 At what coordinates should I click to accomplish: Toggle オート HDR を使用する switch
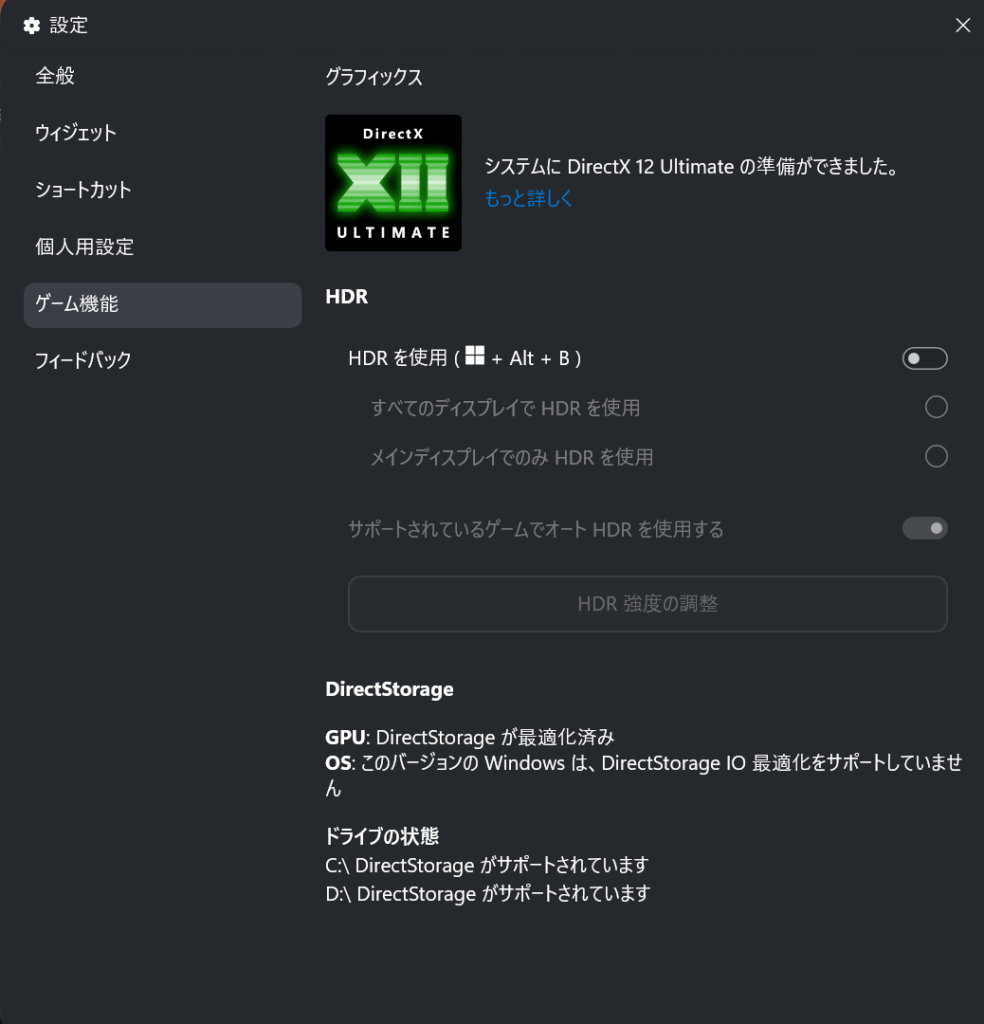pyautogui.click(x=925, y=528)
